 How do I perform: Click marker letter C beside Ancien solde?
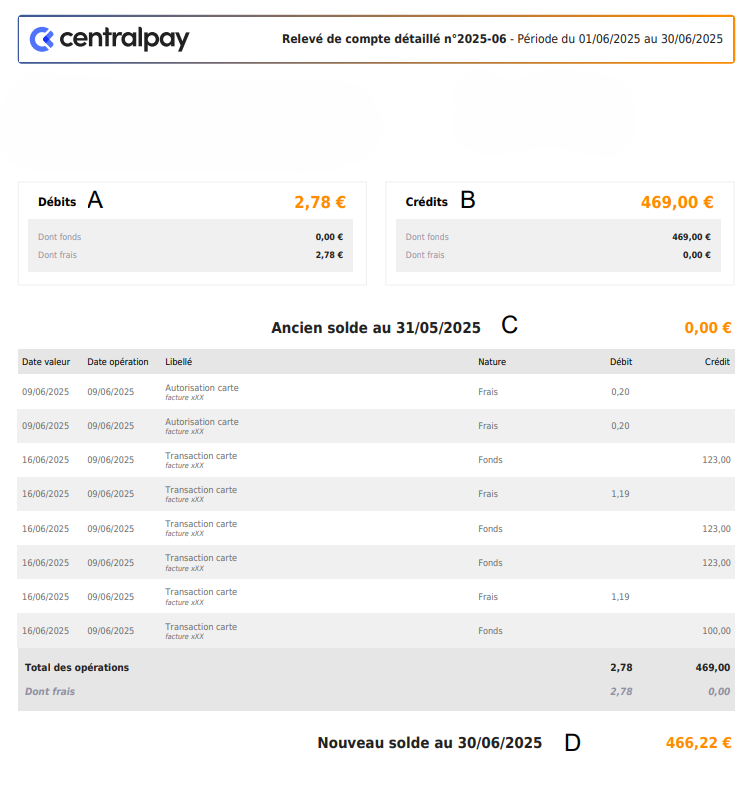coord(509,325)
